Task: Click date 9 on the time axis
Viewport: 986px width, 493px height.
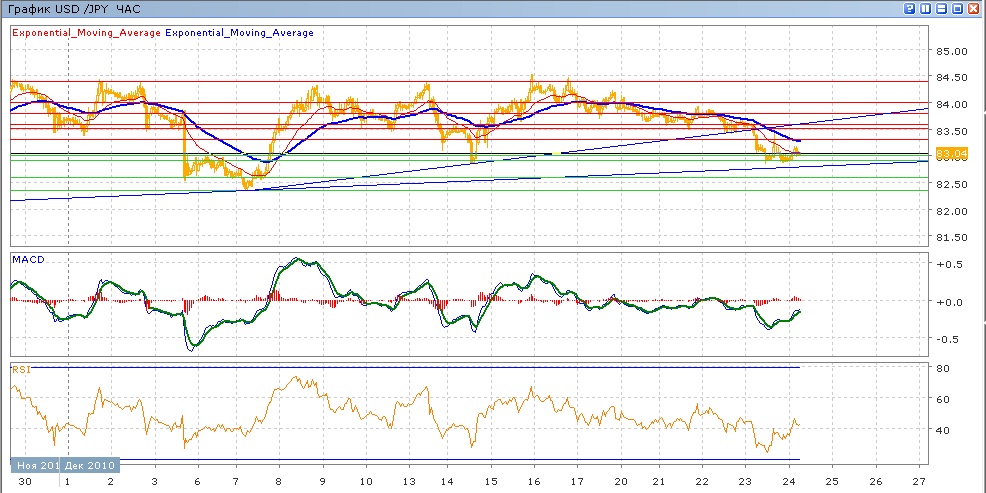Action: click(x=323, y=482)
